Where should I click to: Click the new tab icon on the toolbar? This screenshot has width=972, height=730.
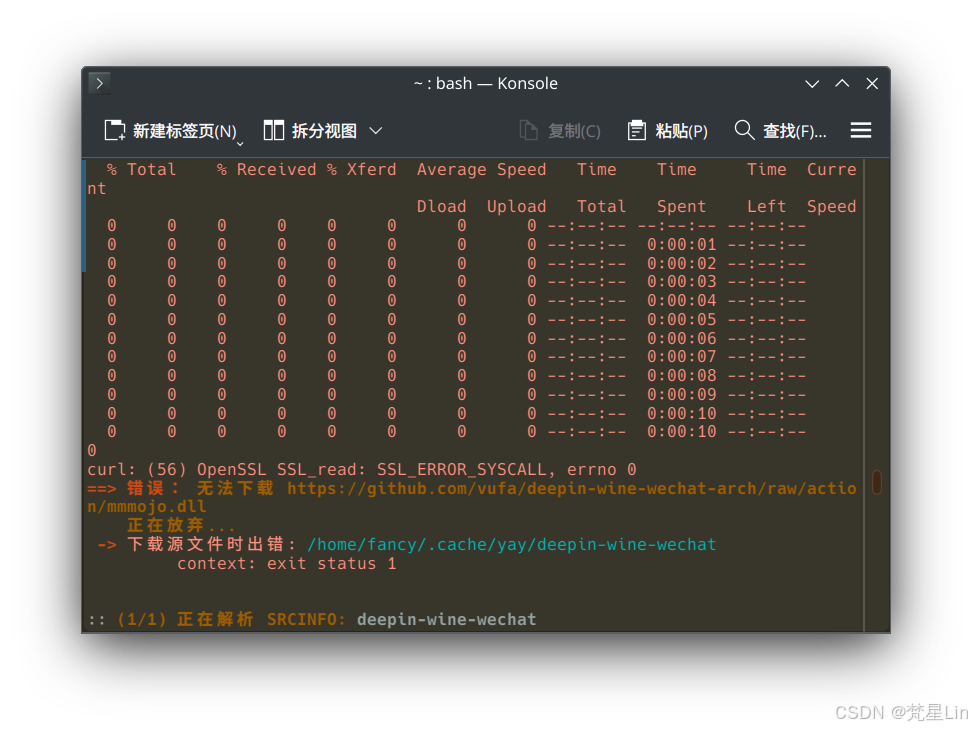(x=114, y=130)
